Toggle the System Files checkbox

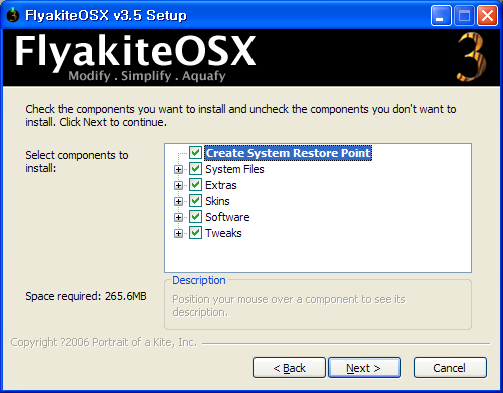(x=195, y=169)
